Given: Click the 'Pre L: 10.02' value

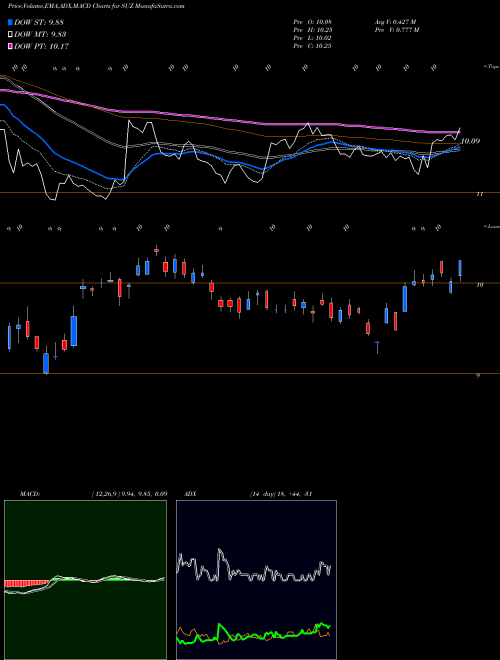Looking at the screenshot, I should point(313,38).
